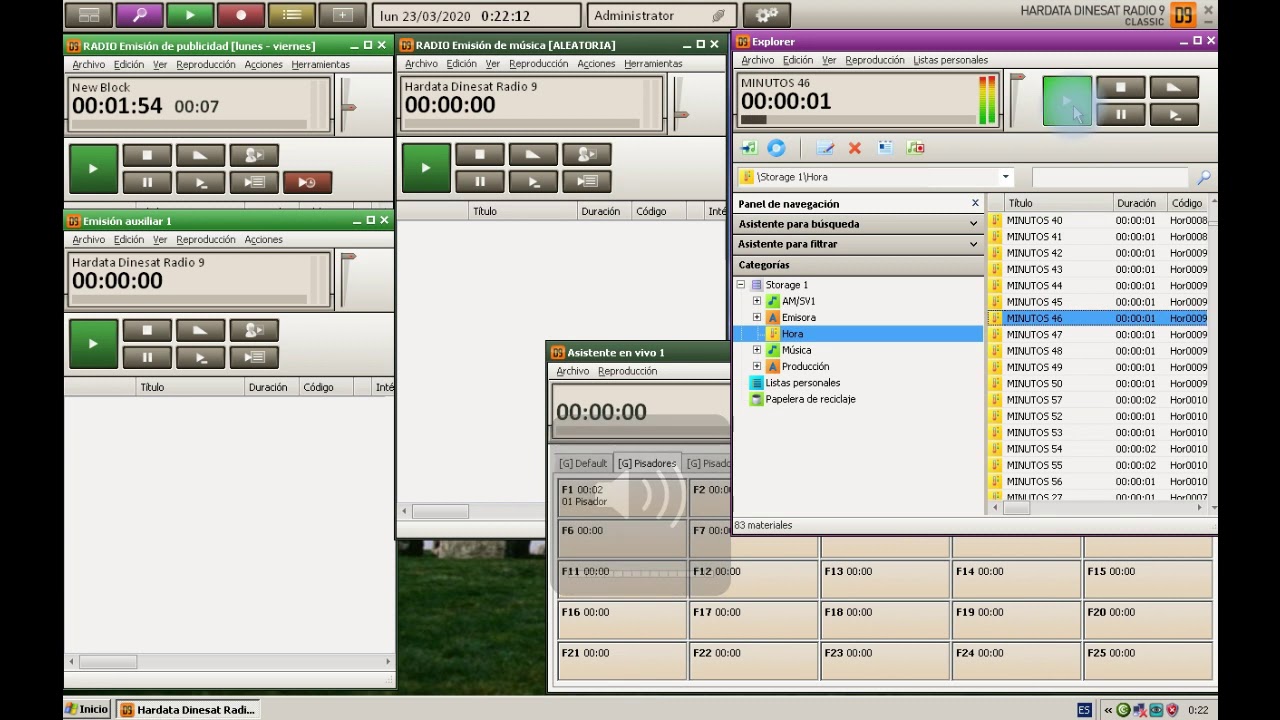Pause playback in publicidad window

147,182
